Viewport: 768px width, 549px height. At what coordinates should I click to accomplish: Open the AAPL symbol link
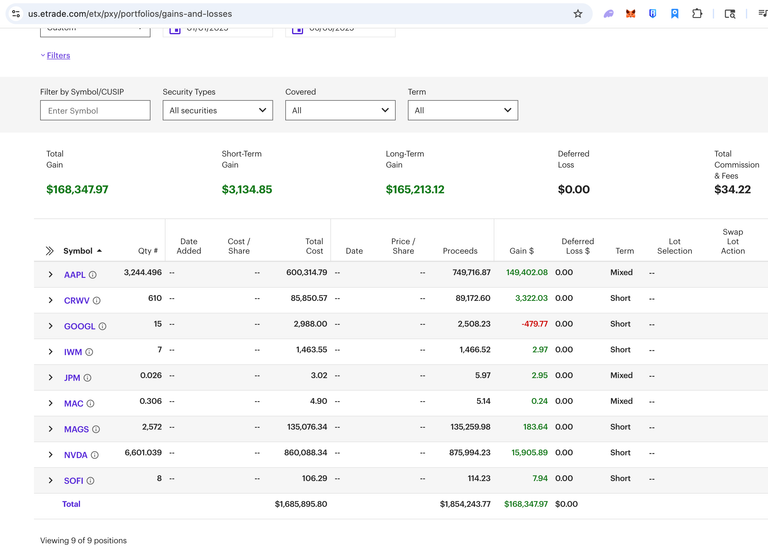click(x=74, y=275)
